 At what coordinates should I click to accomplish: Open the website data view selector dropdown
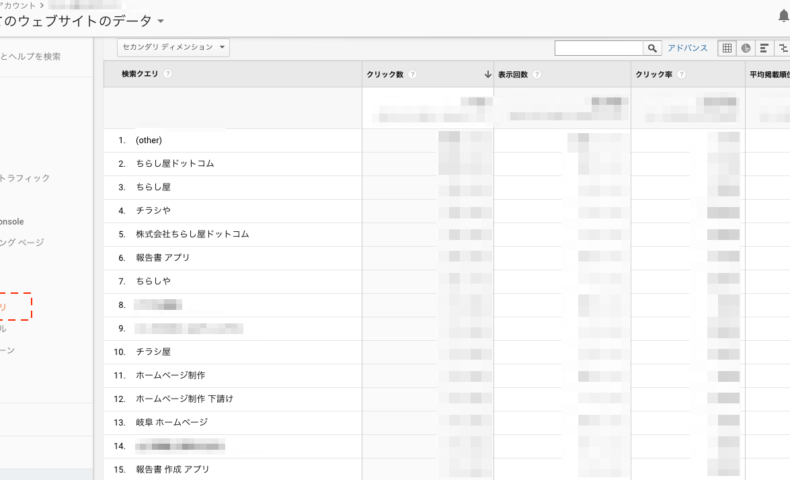[161, 21]
